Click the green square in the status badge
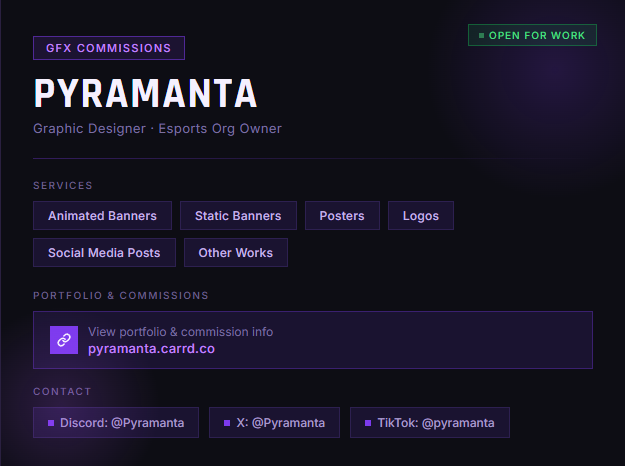Viewport: 625px width, 466px height. tap(481, 35)
